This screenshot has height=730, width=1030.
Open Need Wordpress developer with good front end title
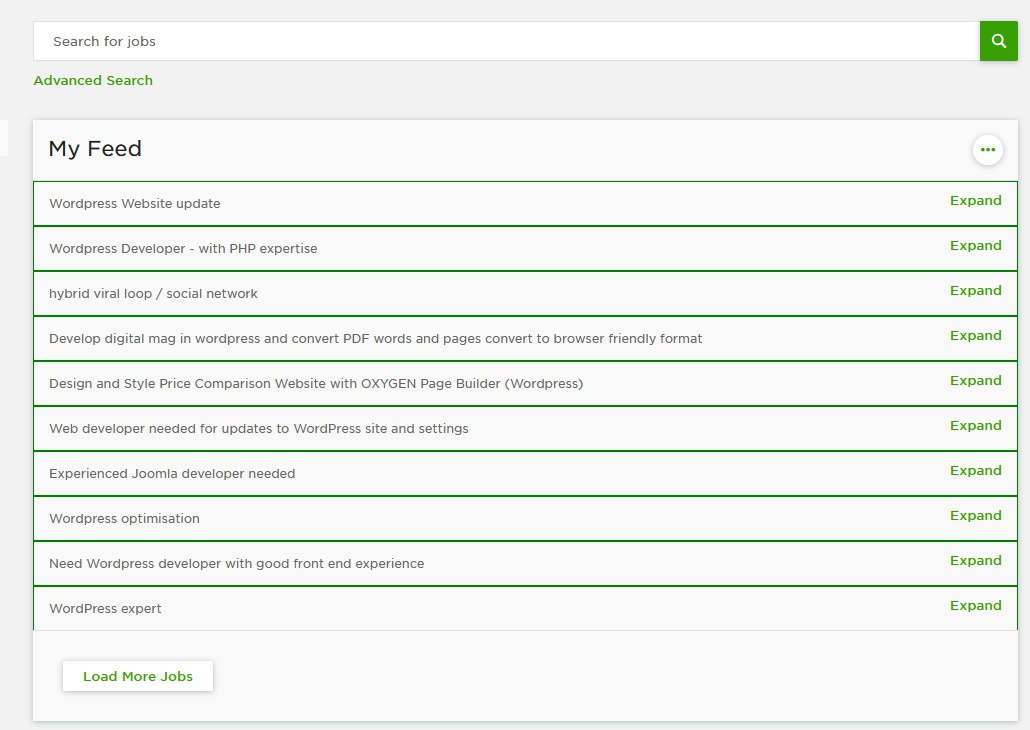click(x=236, y=564)
